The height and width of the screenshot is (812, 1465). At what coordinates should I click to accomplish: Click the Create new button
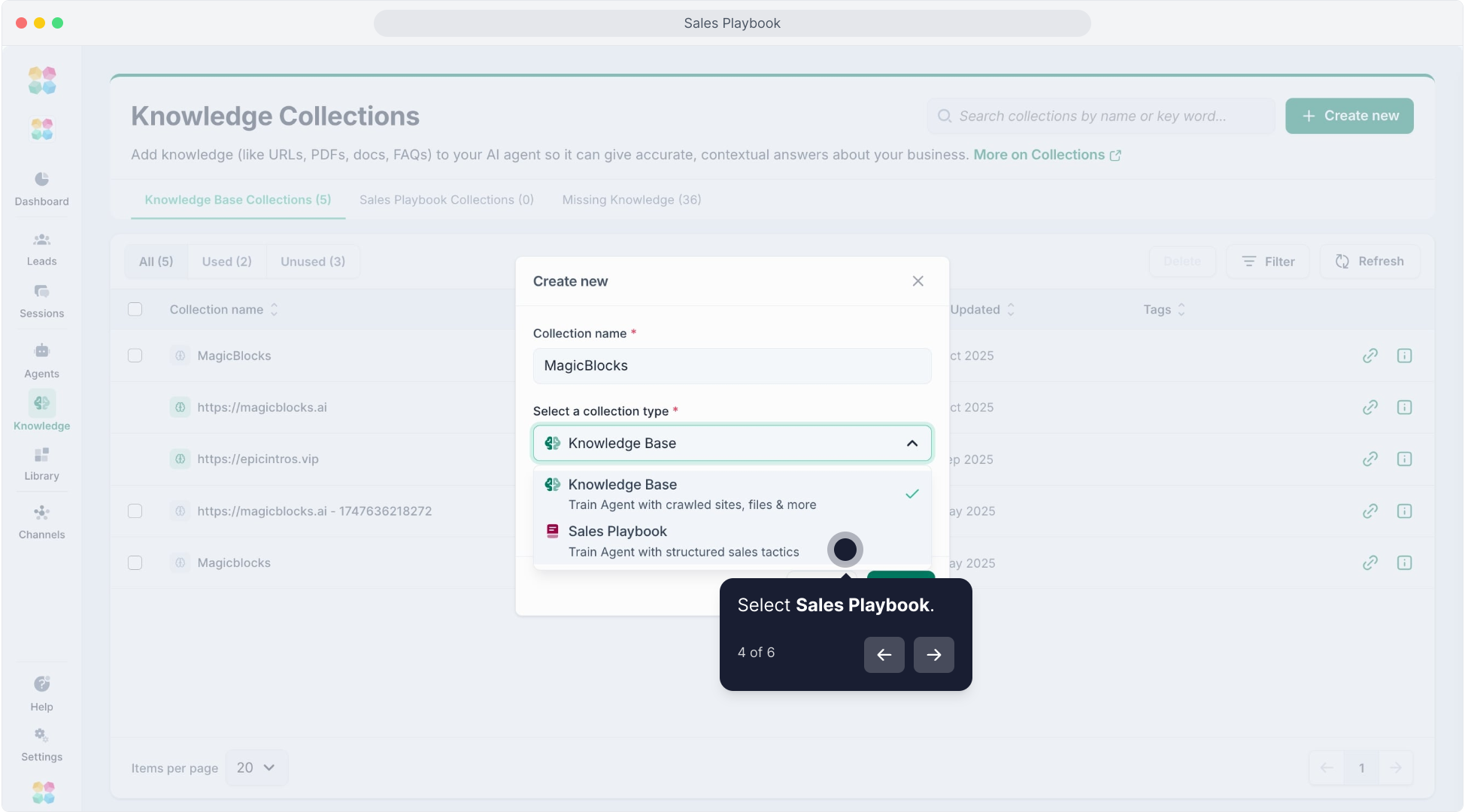pyautogui.click(x=1349, y=116)
